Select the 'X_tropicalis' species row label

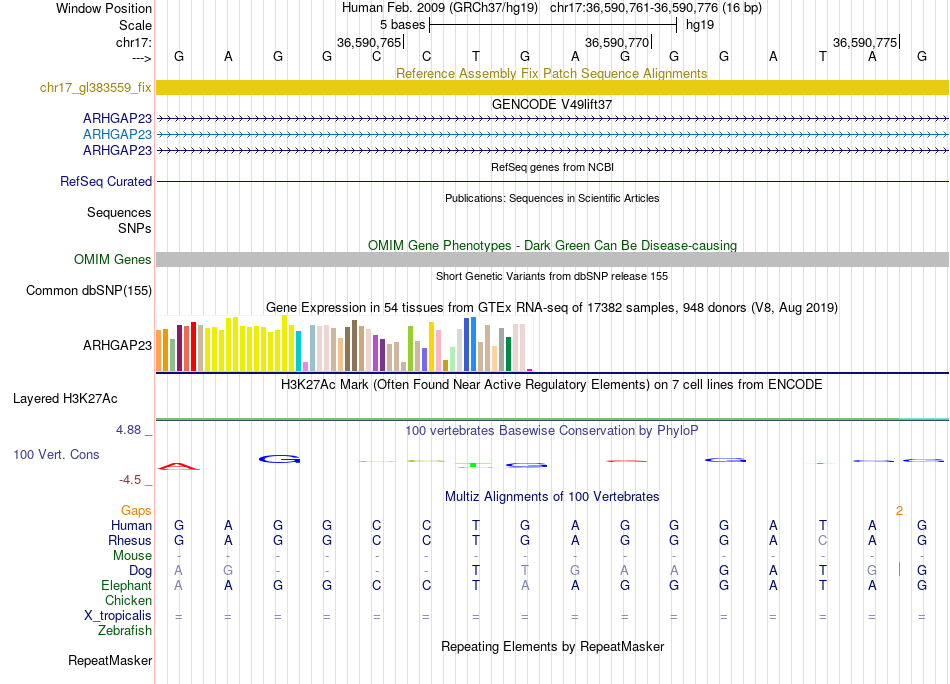point(118,616)
